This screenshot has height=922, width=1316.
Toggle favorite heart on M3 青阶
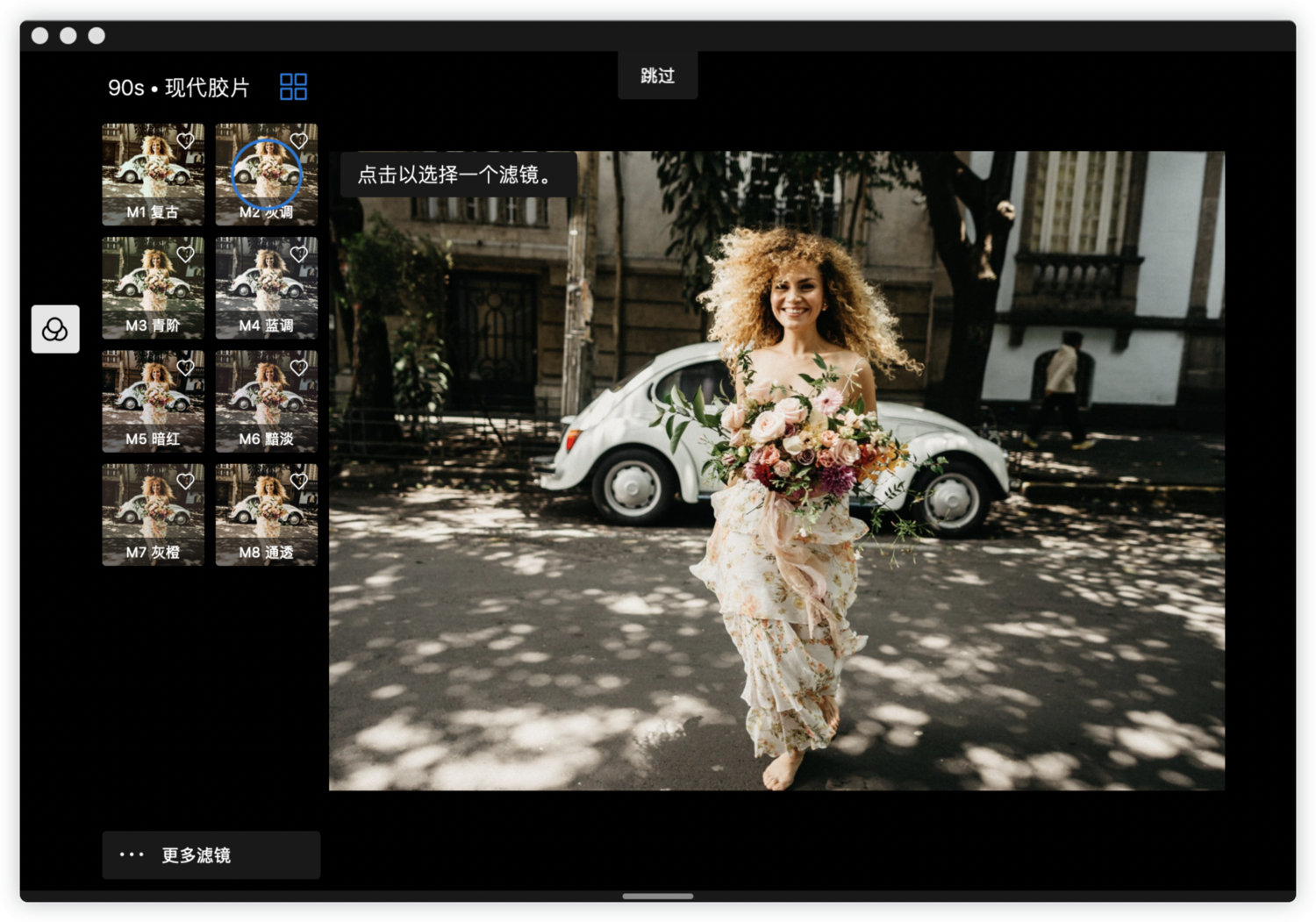coord(185,254)
